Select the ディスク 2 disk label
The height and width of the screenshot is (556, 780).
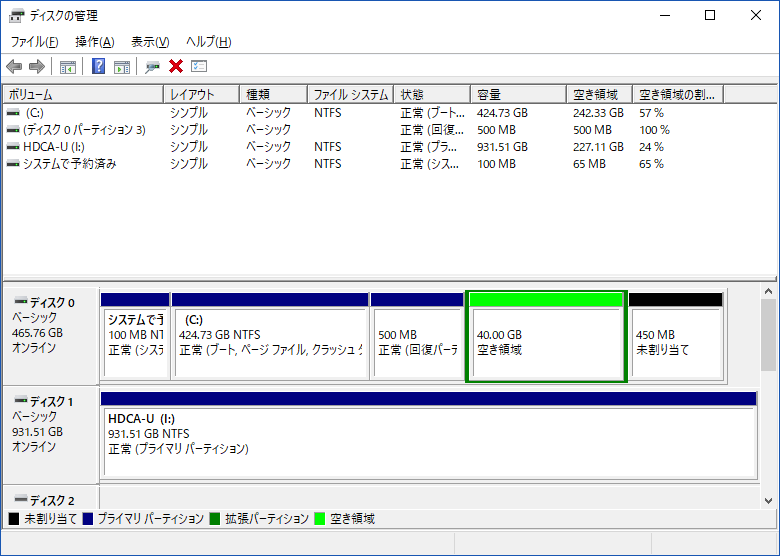point(51,498)
